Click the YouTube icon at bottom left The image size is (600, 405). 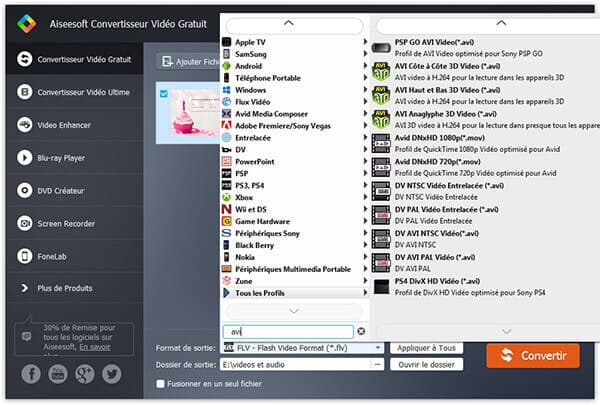pos(58,373)
